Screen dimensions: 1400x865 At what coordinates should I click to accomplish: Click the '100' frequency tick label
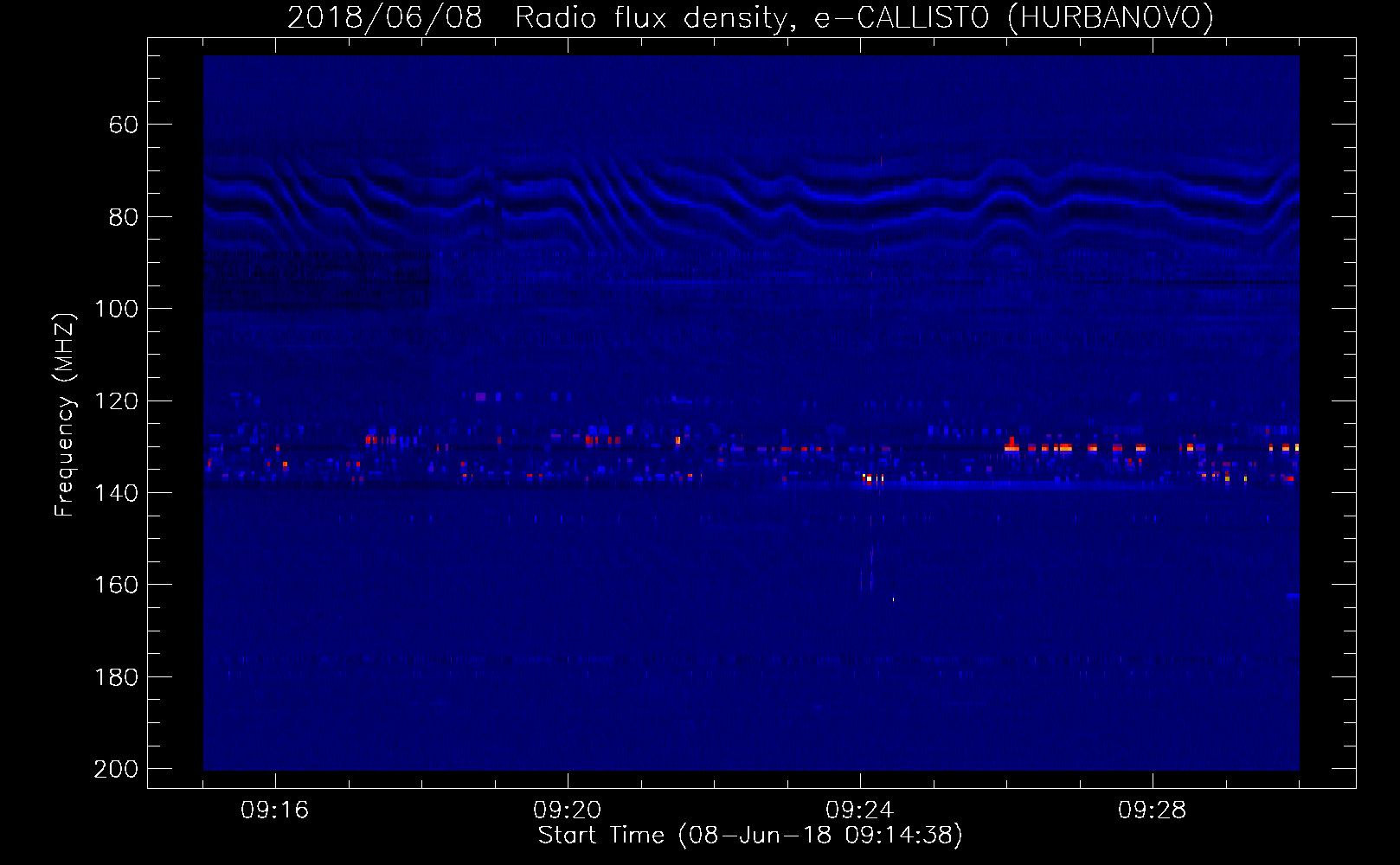116,309
